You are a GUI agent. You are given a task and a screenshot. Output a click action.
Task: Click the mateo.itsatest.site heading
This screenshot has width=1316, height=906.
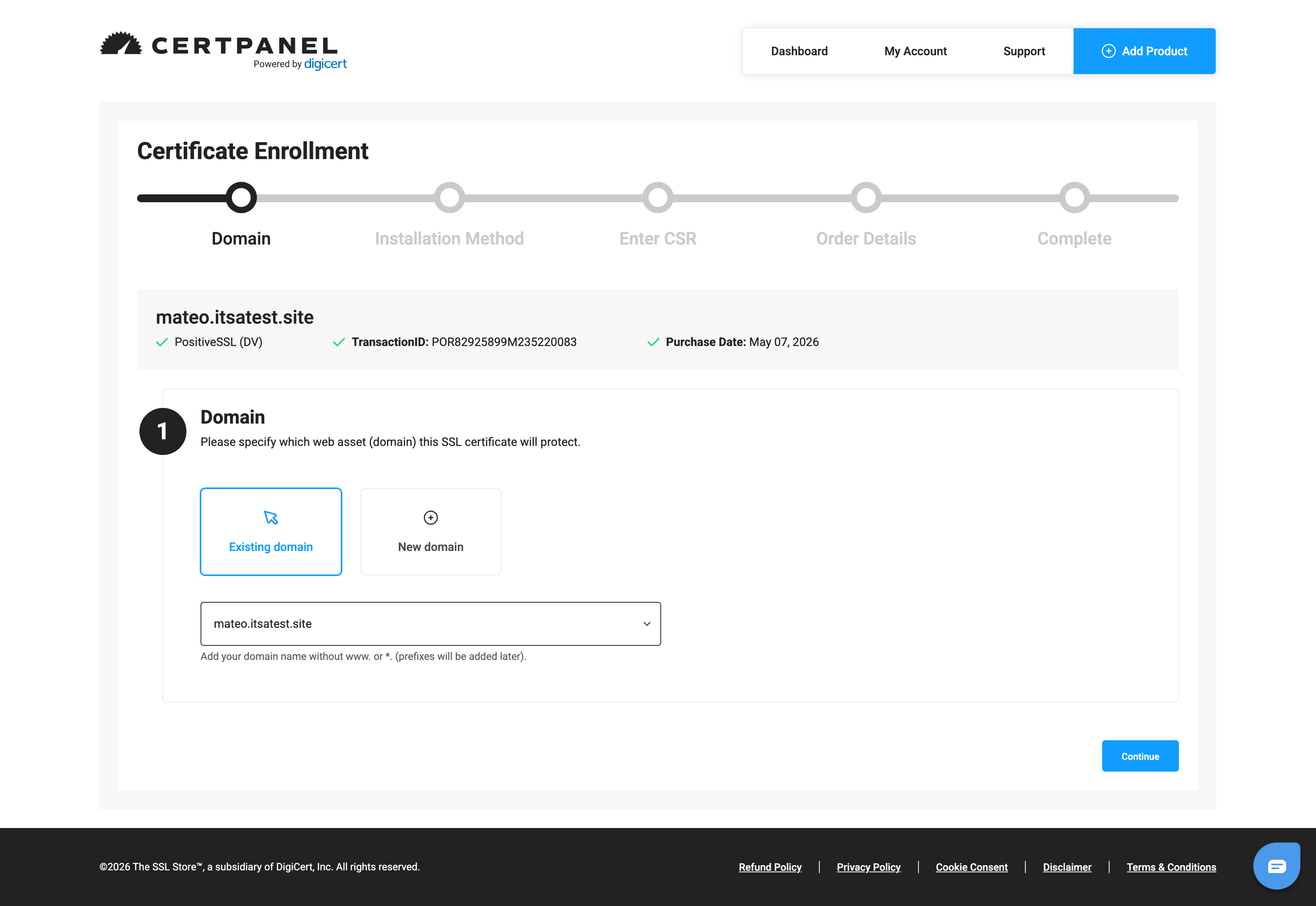pyautogui.click(x=235, y=317)
